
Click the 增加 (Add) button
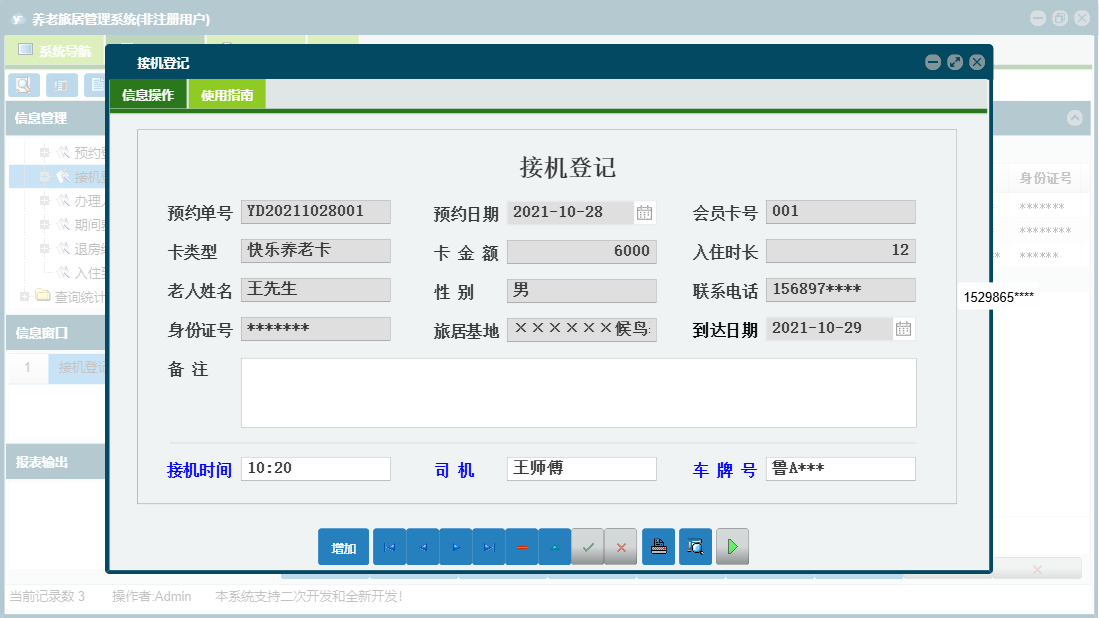(x=343, y=547)
